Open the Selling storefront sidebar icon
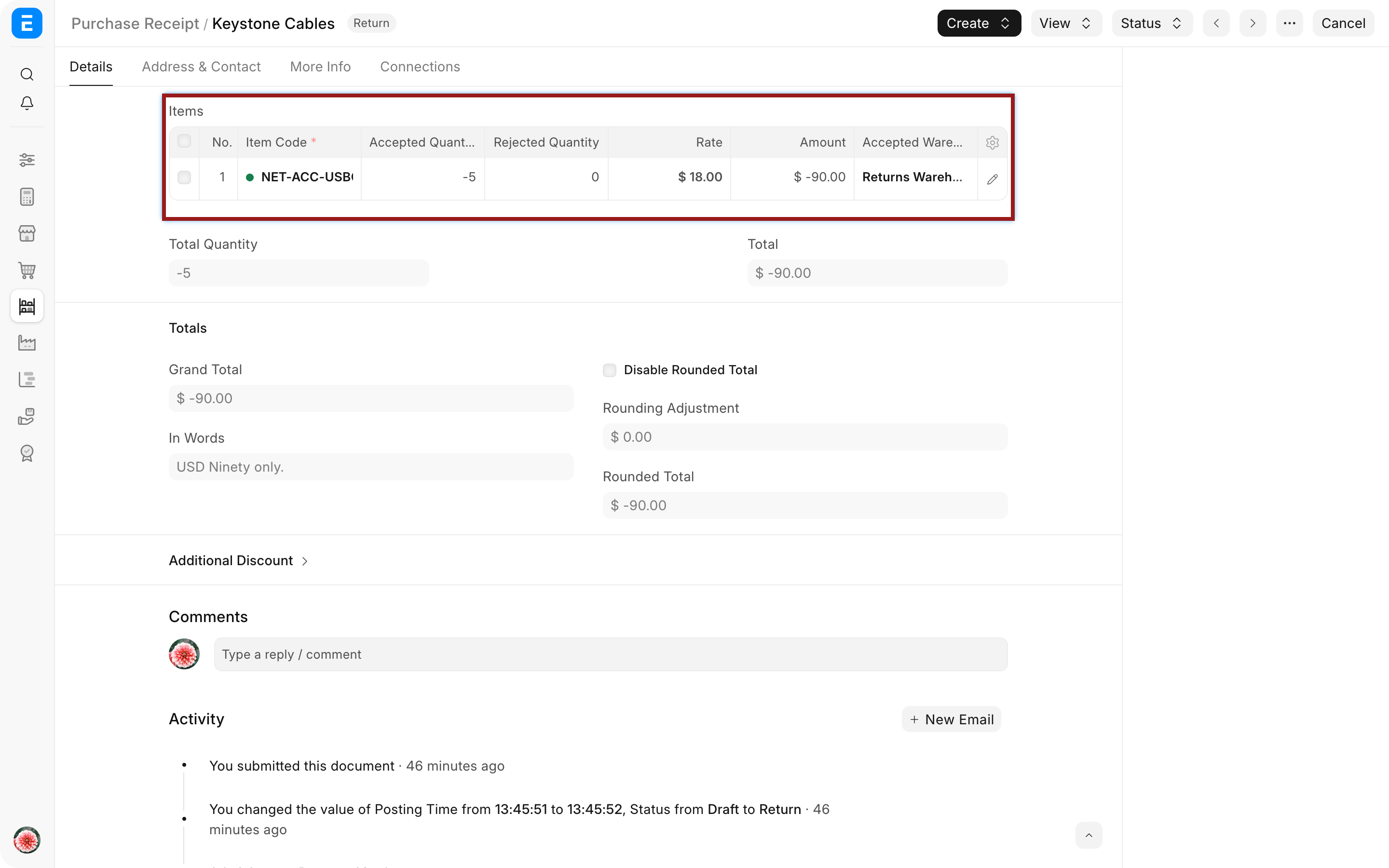This screenshot has height=868, width=1389. 27,233
